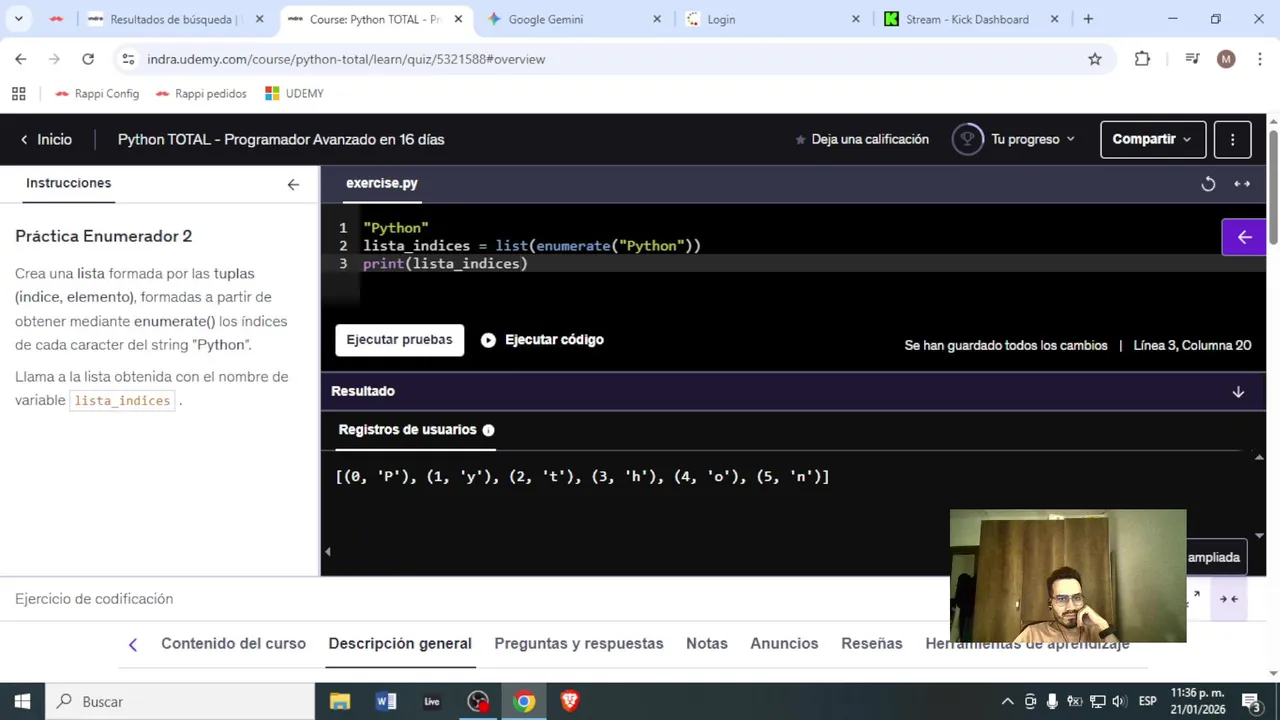Show hidden system tray icons

(x=1007, y=701)
